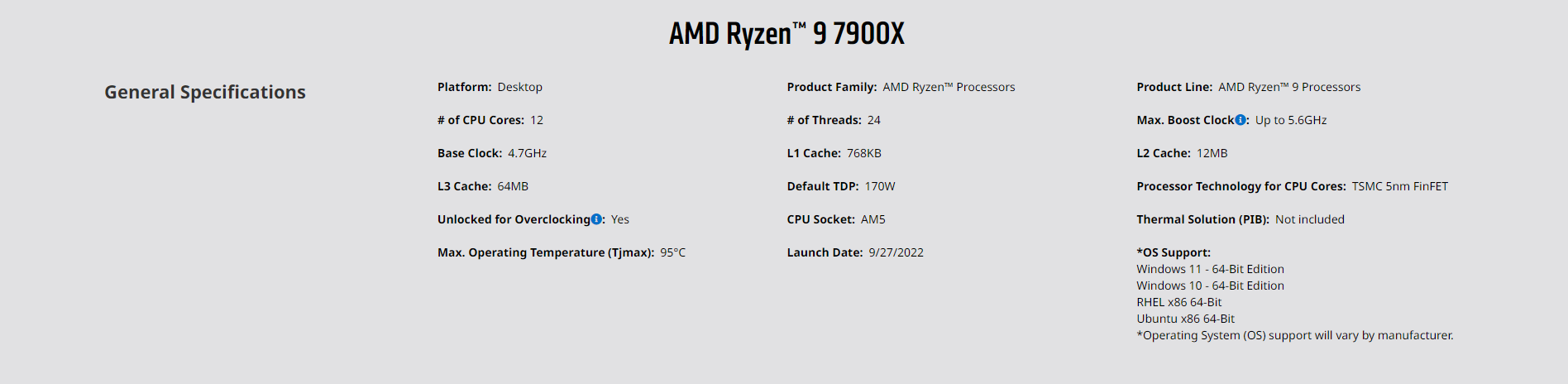The image size is (1568, 384).
Task: Click the Base Clock 4.7GHz value
Action: 528,153
